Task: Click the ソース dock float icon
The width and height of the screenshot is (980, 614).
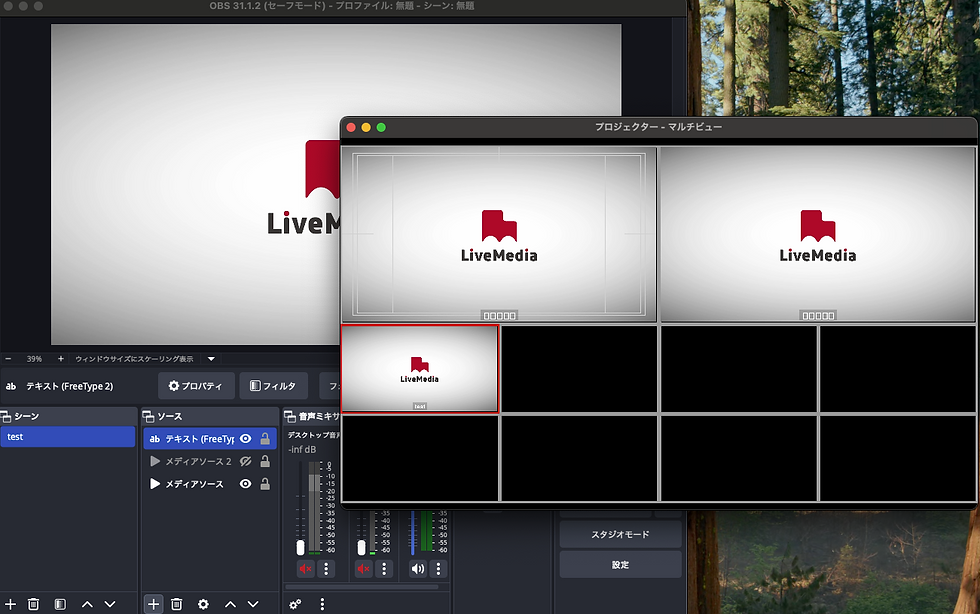Action: point(149,416)
